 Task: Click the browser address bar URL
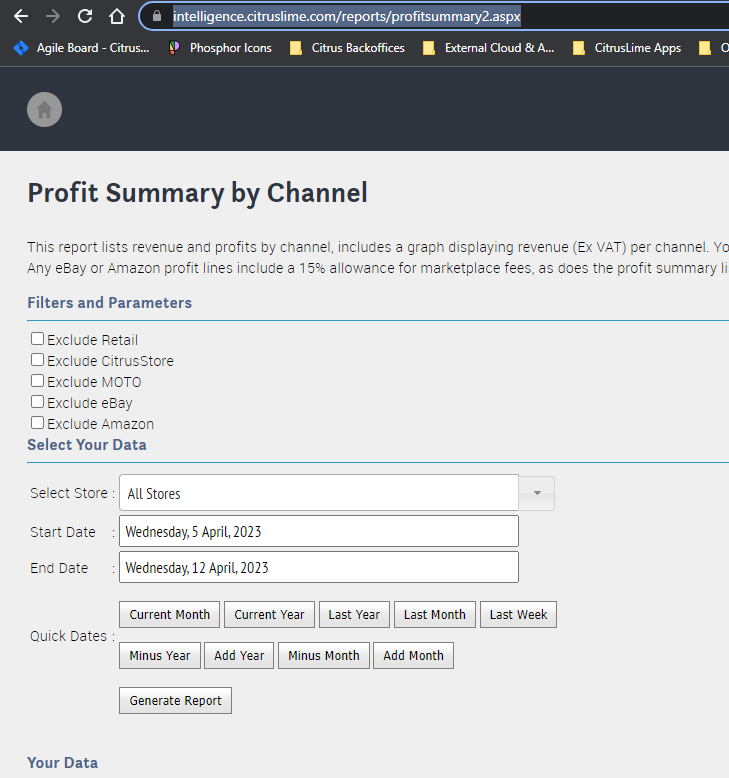tap(346, 16)
